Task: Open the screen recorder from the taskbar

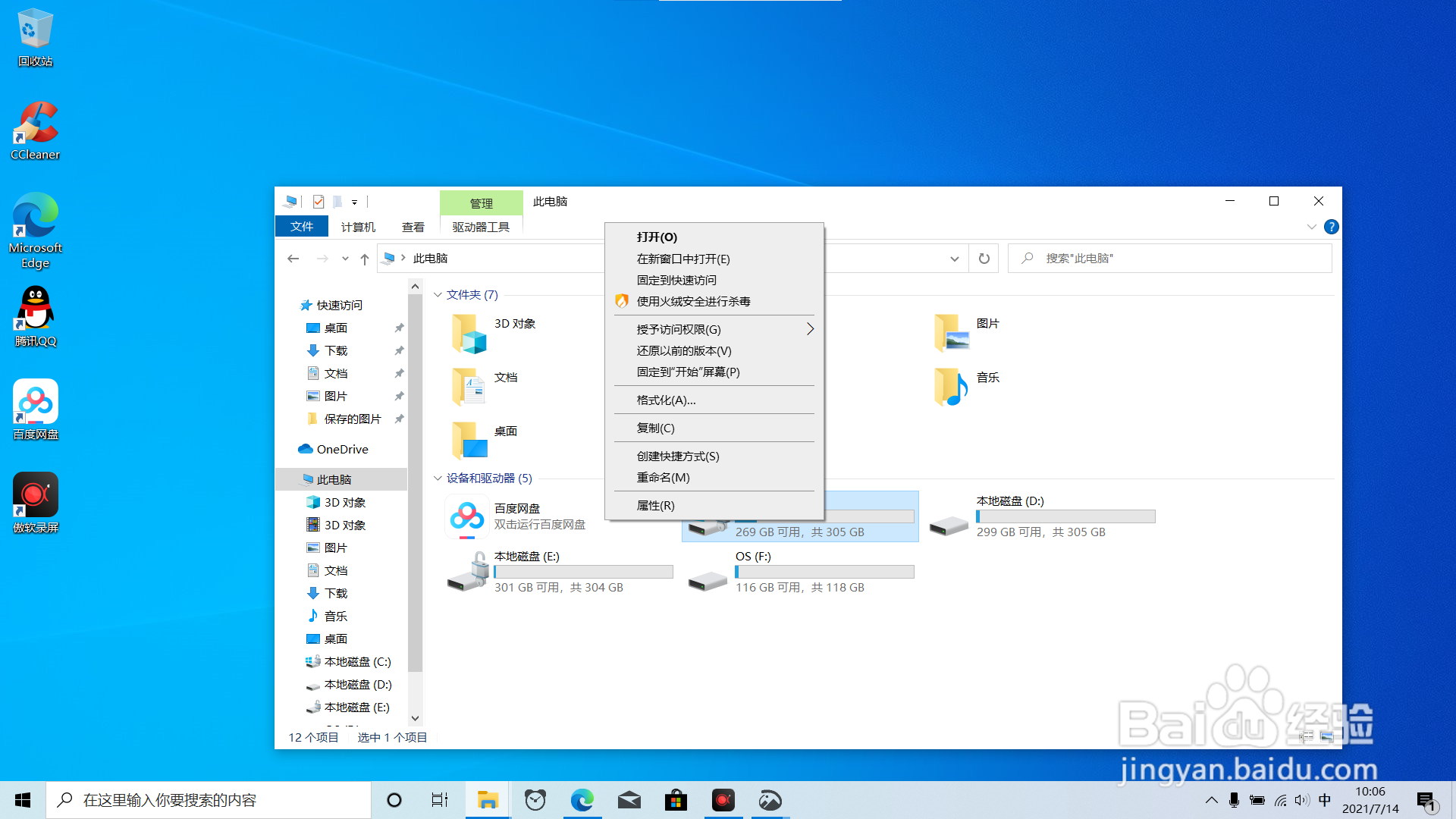Action: coord(723,799)
